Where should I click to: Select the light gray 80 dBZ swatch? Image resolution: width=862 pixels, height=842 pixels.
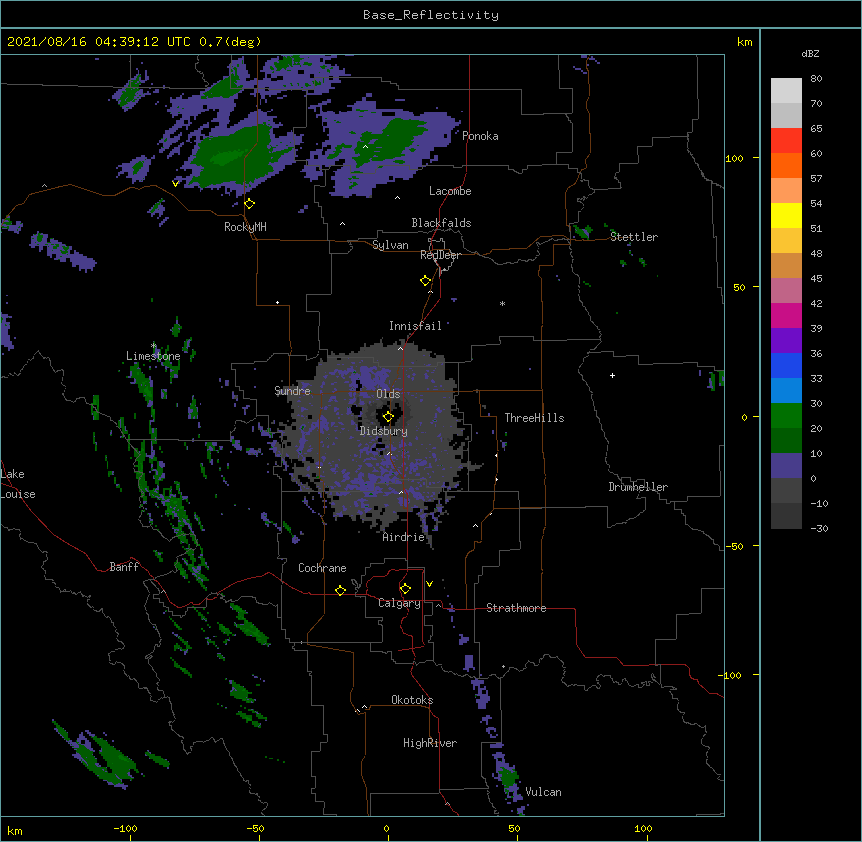[x=786, y=91]
